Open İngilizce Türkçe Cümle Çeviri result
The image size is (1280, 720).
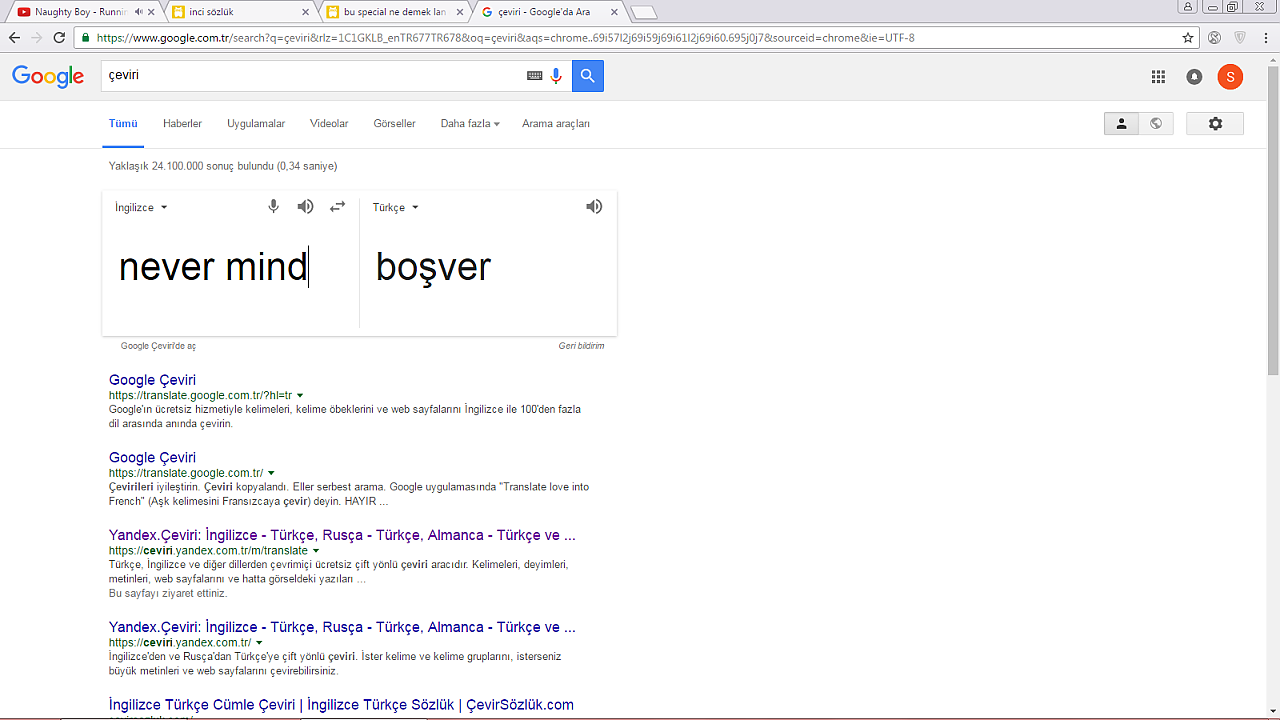click(341, 705)
